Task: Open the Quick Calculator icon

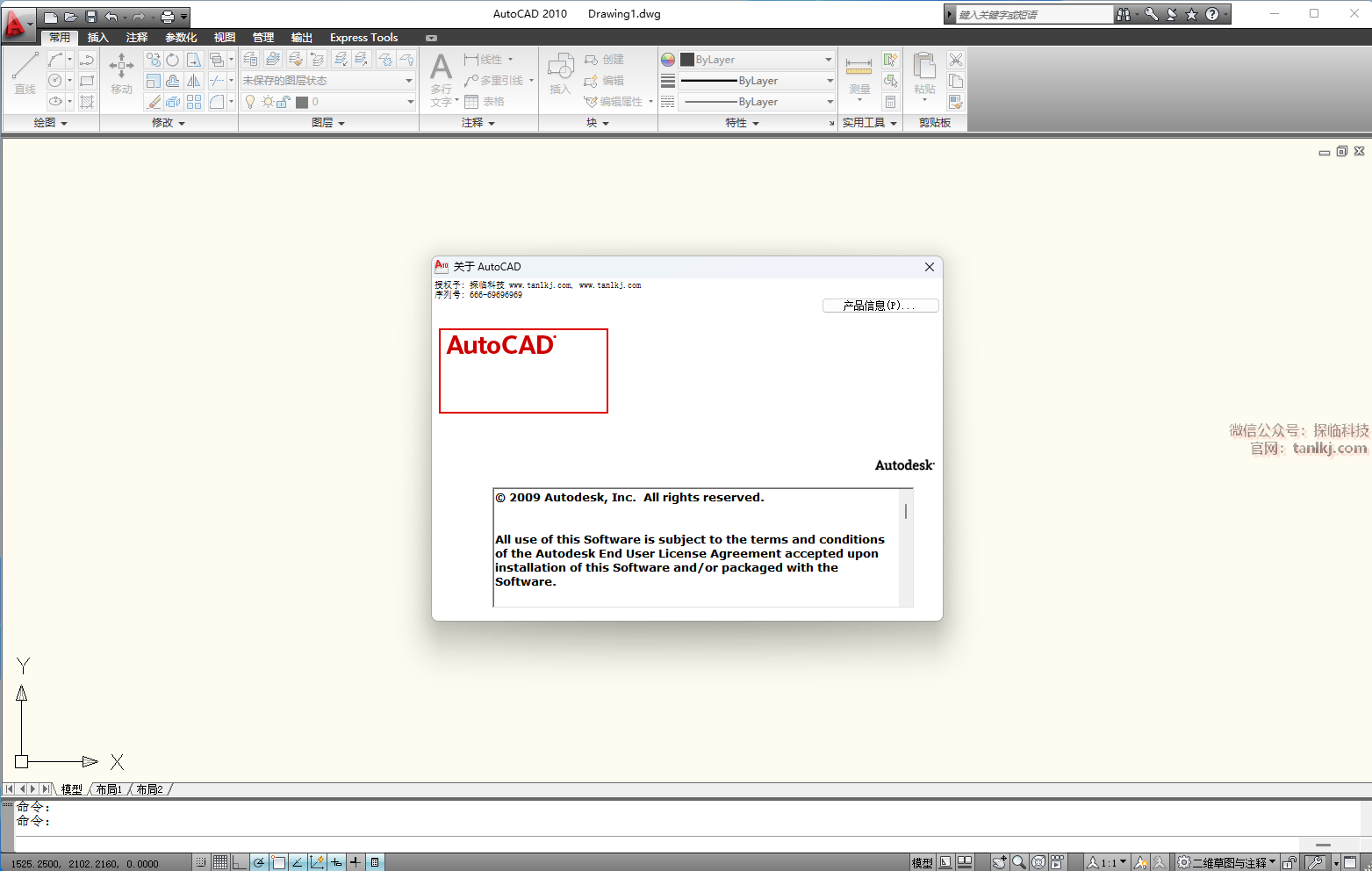Action: click(891, 102)
